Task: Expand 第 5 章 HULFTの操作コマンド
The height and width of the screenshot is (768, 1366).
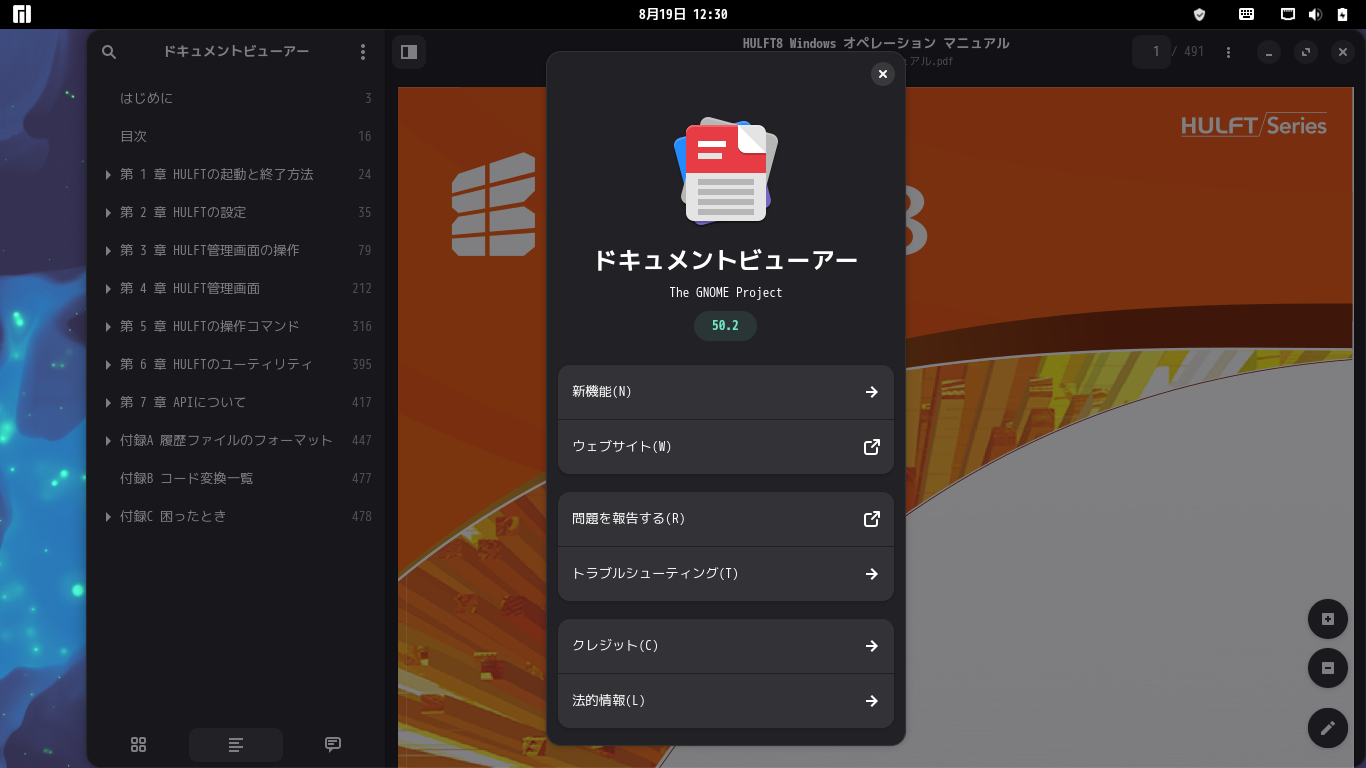Action: [108, 327]
